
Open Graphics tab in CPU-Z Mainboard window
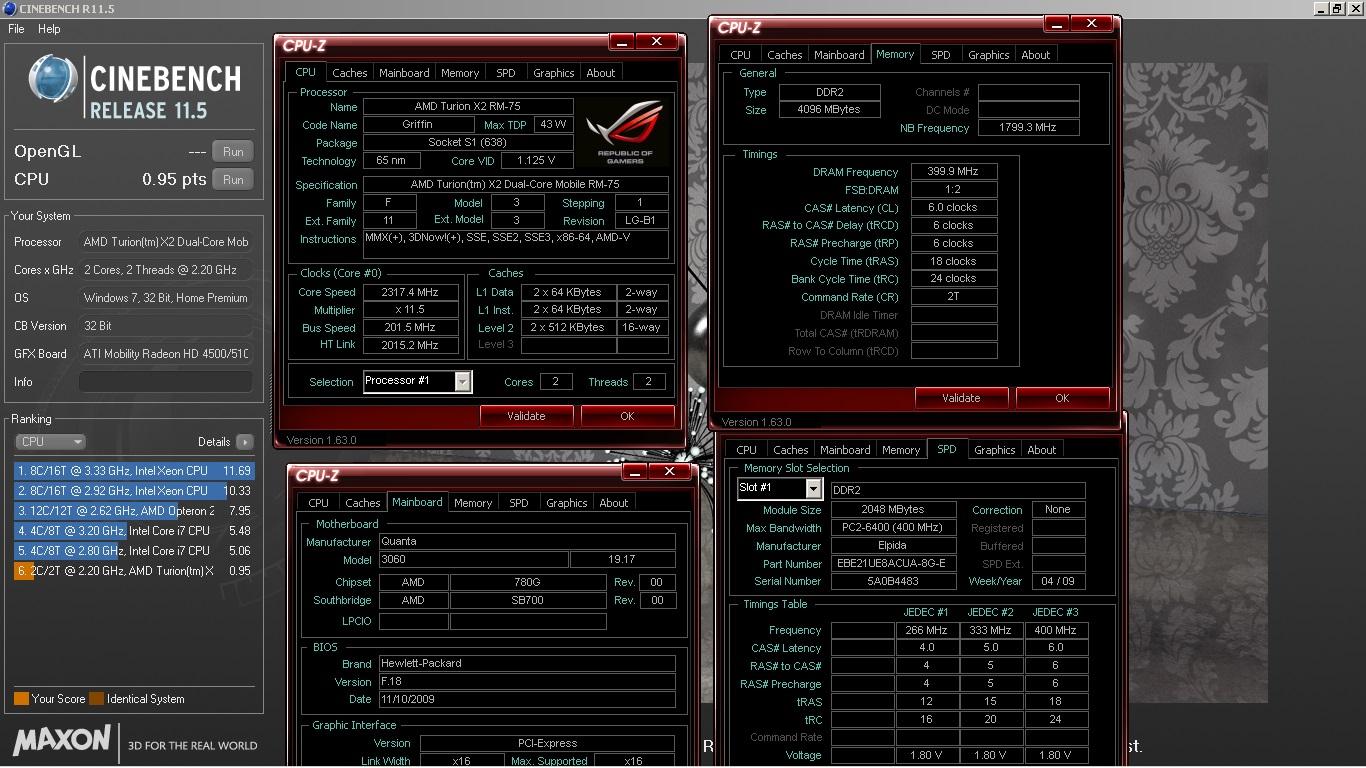point(566,503)
